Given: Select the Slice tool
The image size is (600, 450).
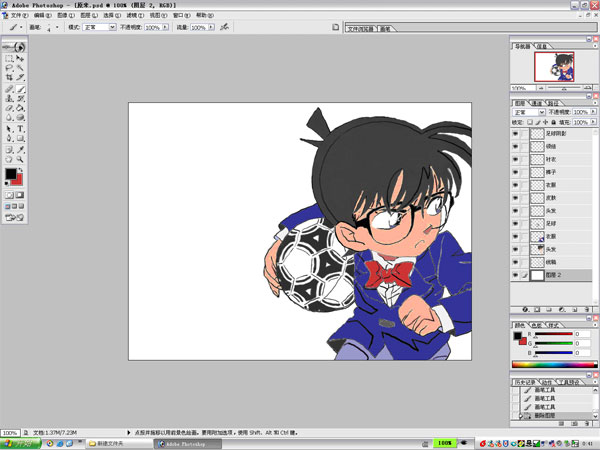Looking at the screenshot, I should click(20, 77).
